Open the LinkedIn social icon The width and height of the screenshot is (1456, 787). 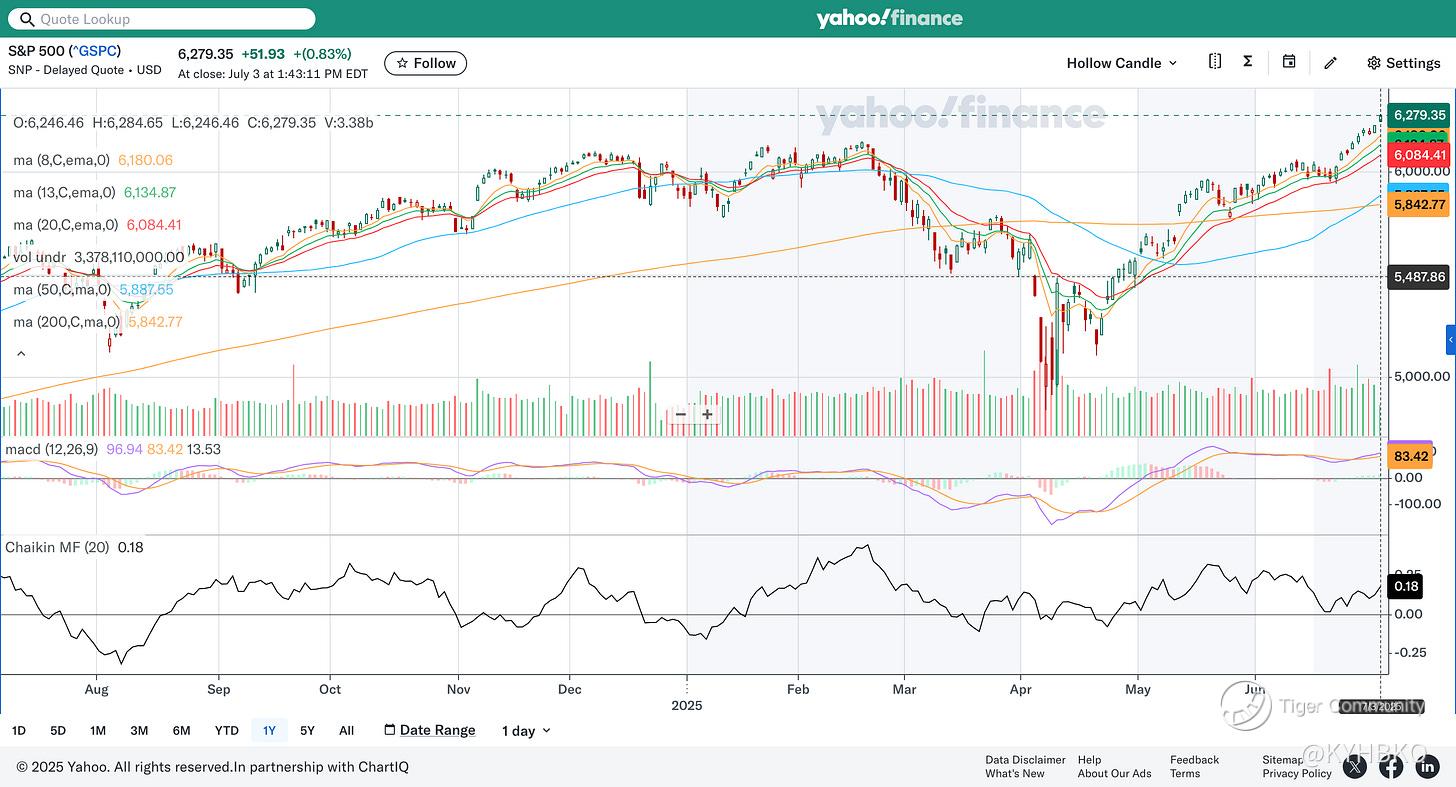(x=1427, y=767)
